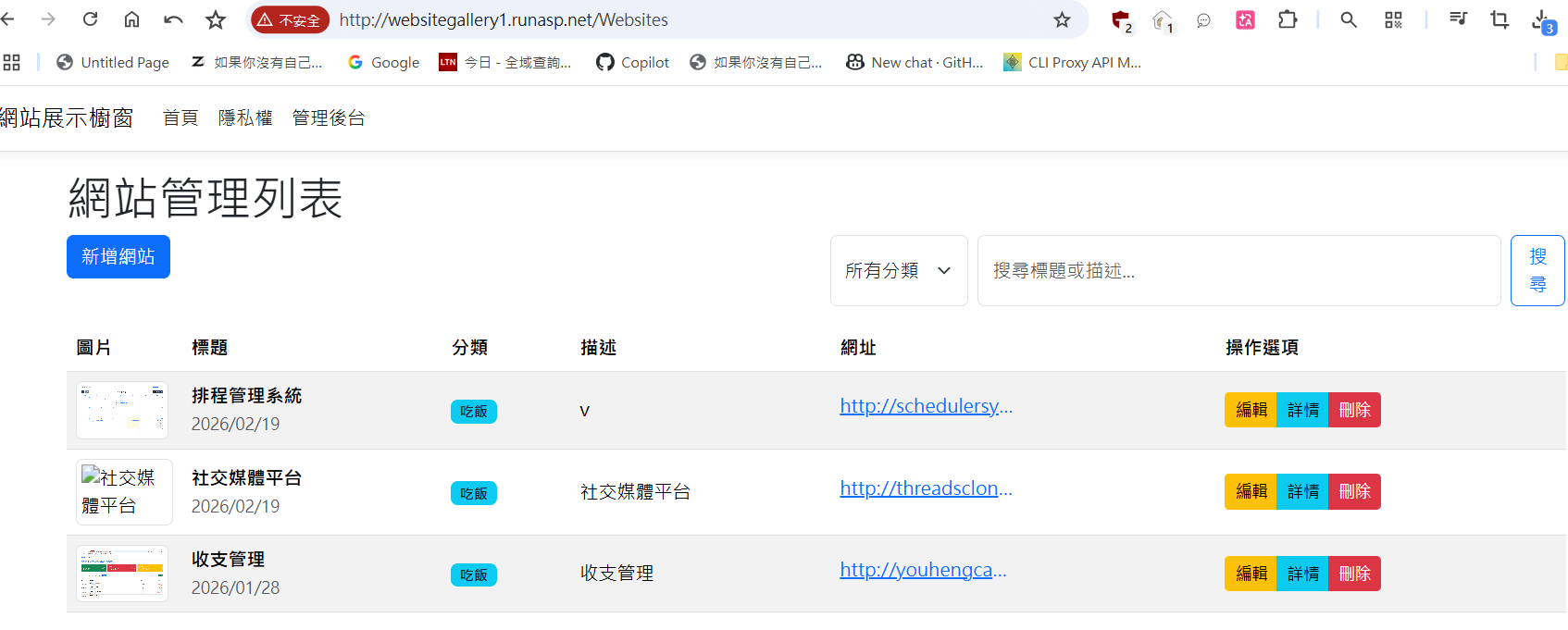Viewport: 1568px width, 630px height.
Task: Click the red shield extension icon
Action: pos(1121,20)
